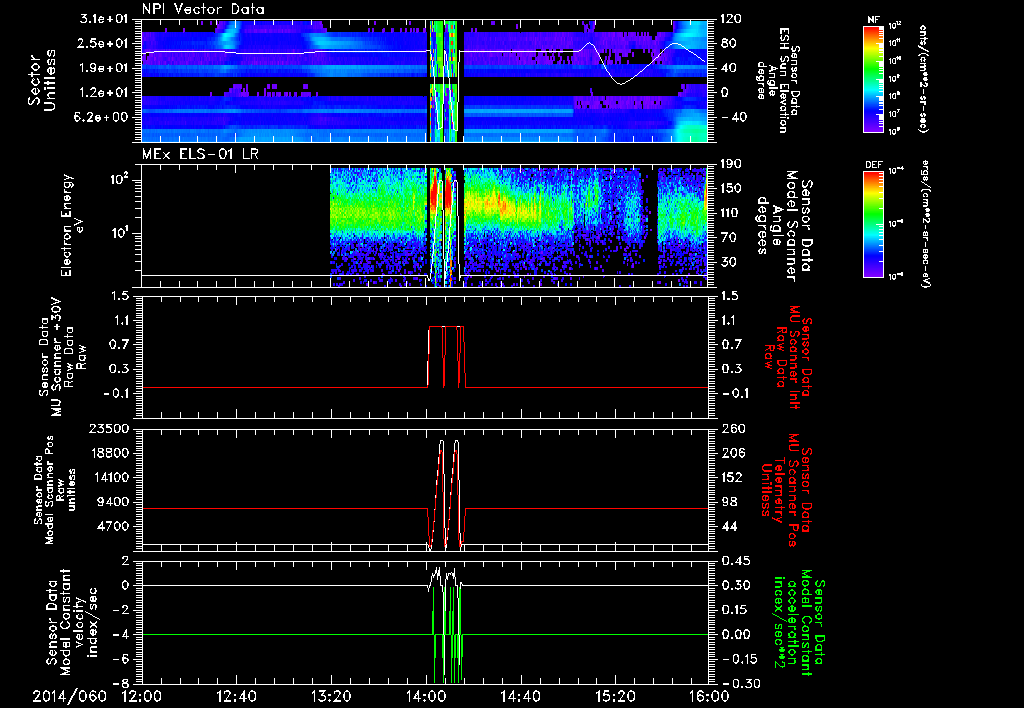Click the 3.1e+01 sector tick value
1024x708 pixels.
point(104,19)
